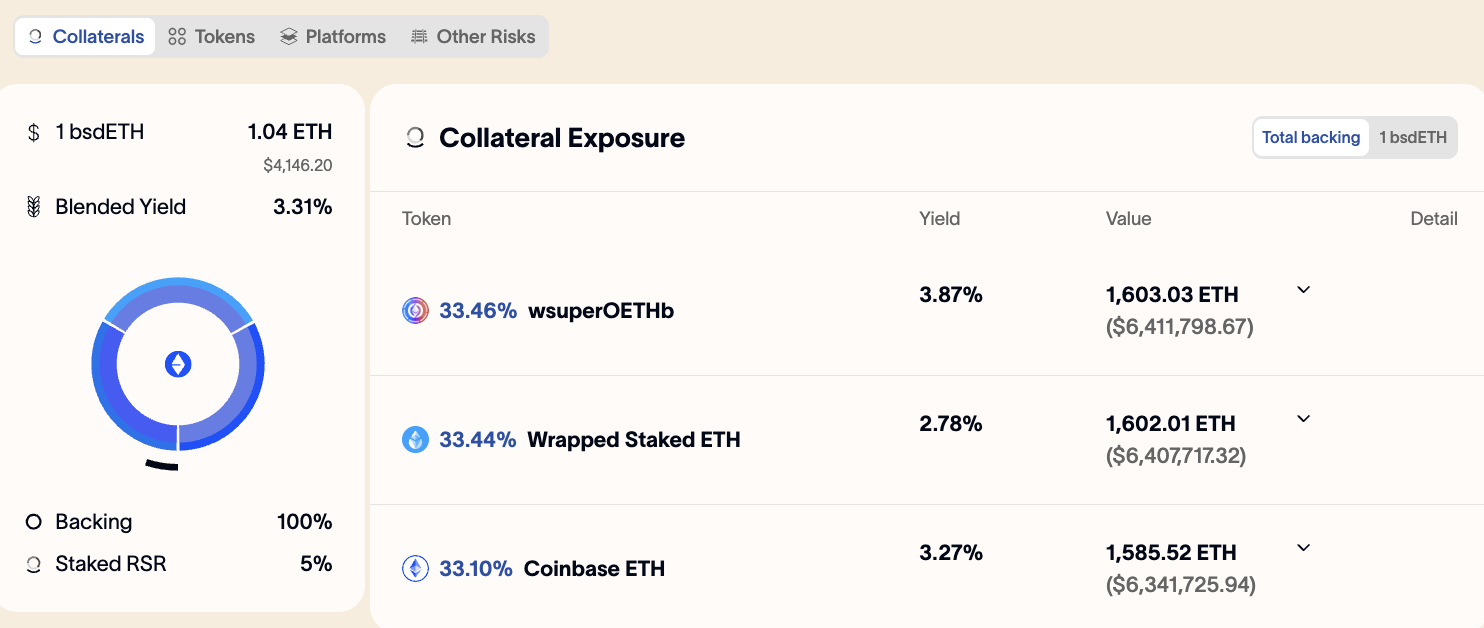Viewport: 1484px width, 628px height.
Task: Expand wsuperOETHb detail chevron
Action: pyautogui.click(x=1303, y=290)
